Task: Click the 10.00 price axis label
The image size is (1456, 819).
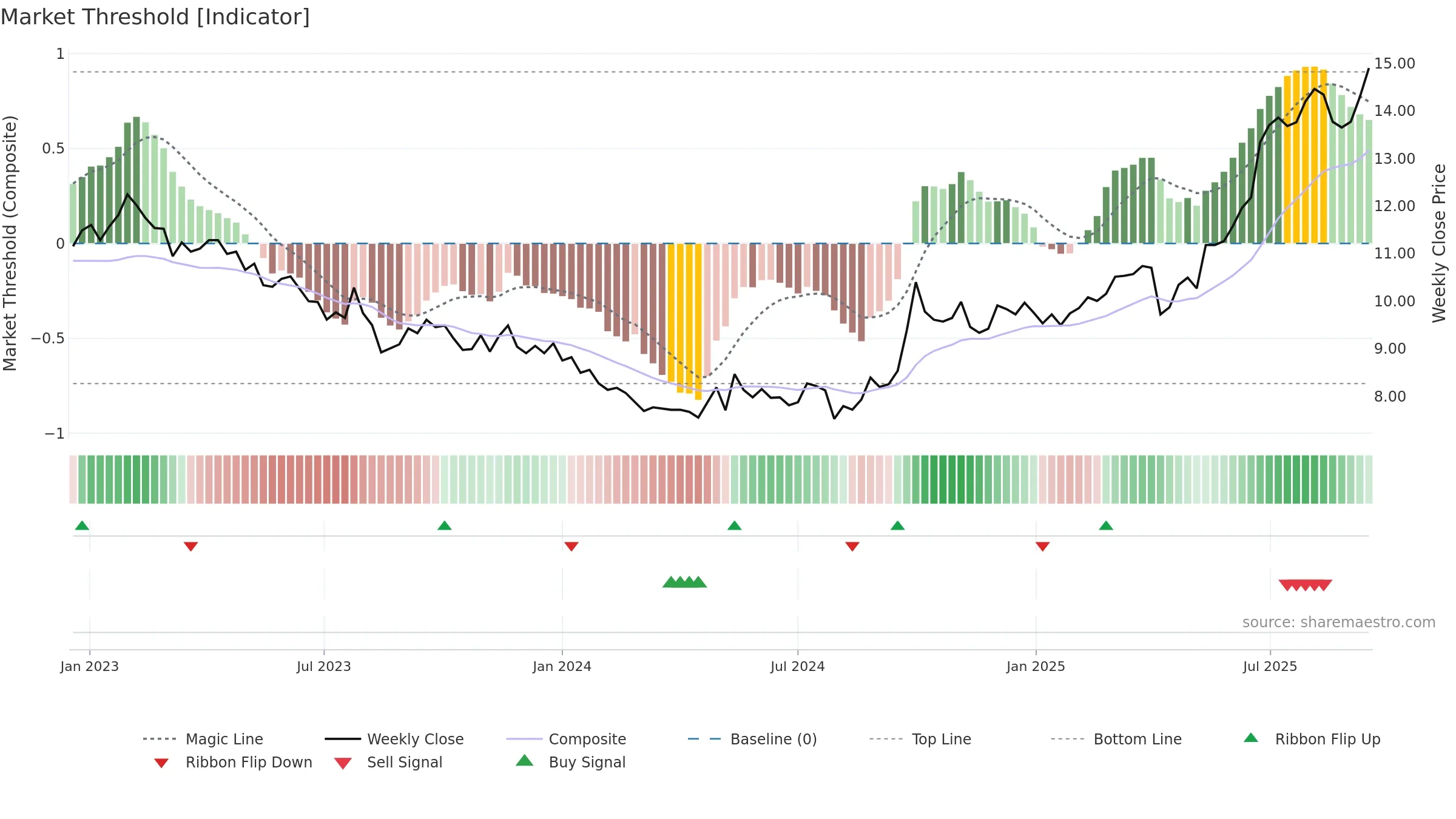Action: (1394, 301)
